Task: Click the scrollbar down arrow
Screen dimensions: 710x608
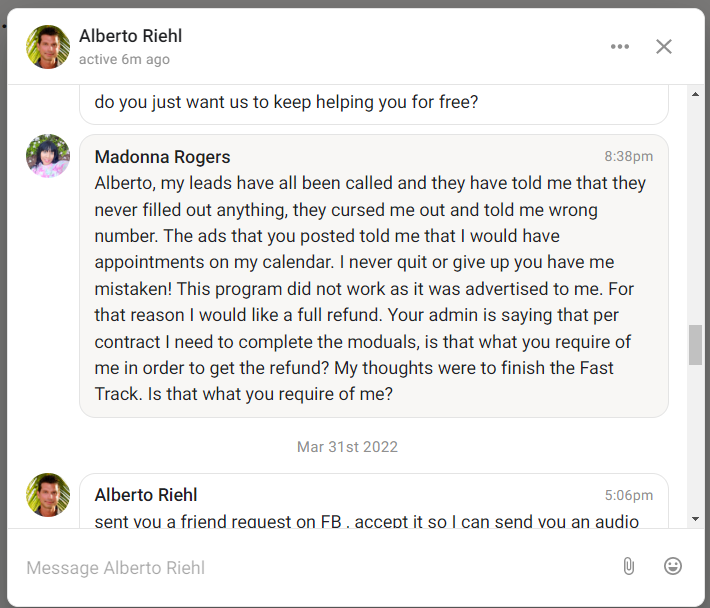Action: 696,519
